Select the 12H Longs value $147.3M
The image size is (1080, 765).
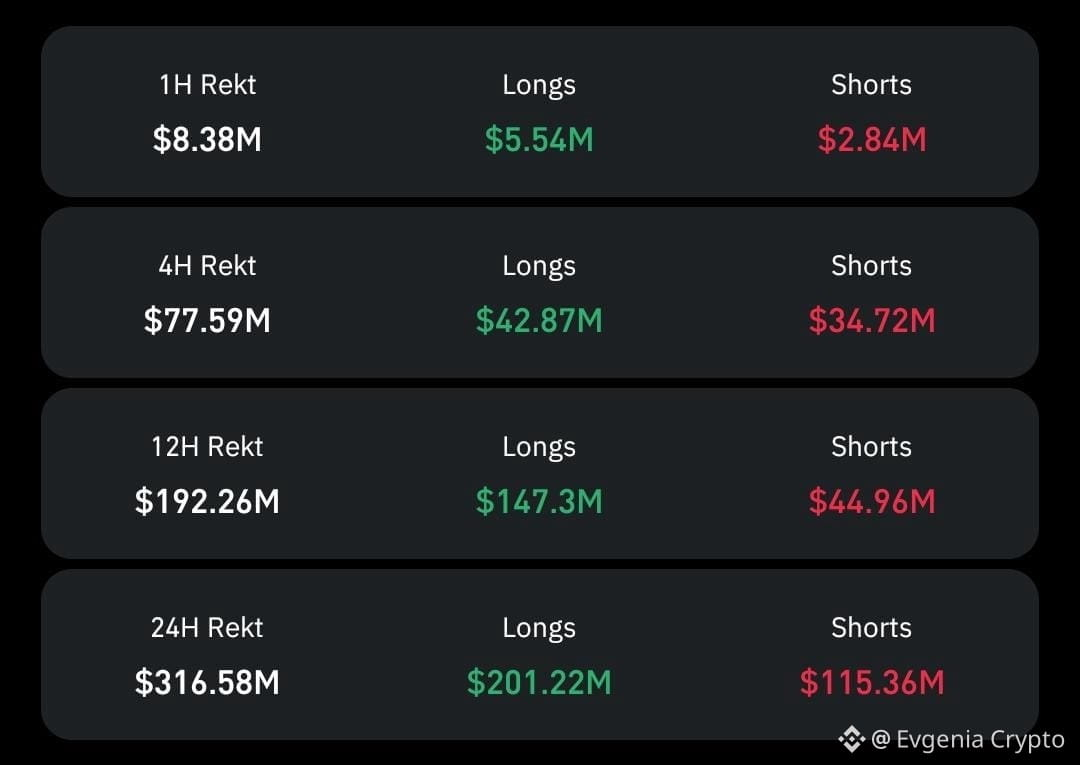click(539, 501)
